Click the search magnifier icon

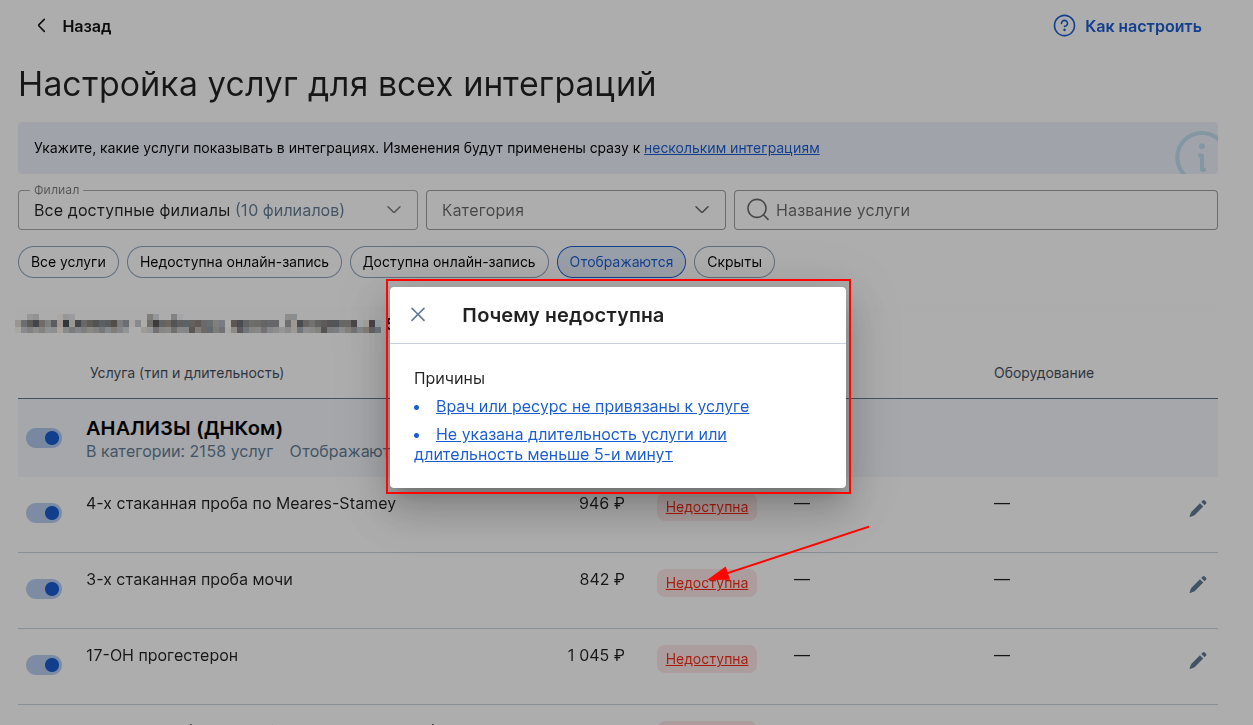pos(757,210)
